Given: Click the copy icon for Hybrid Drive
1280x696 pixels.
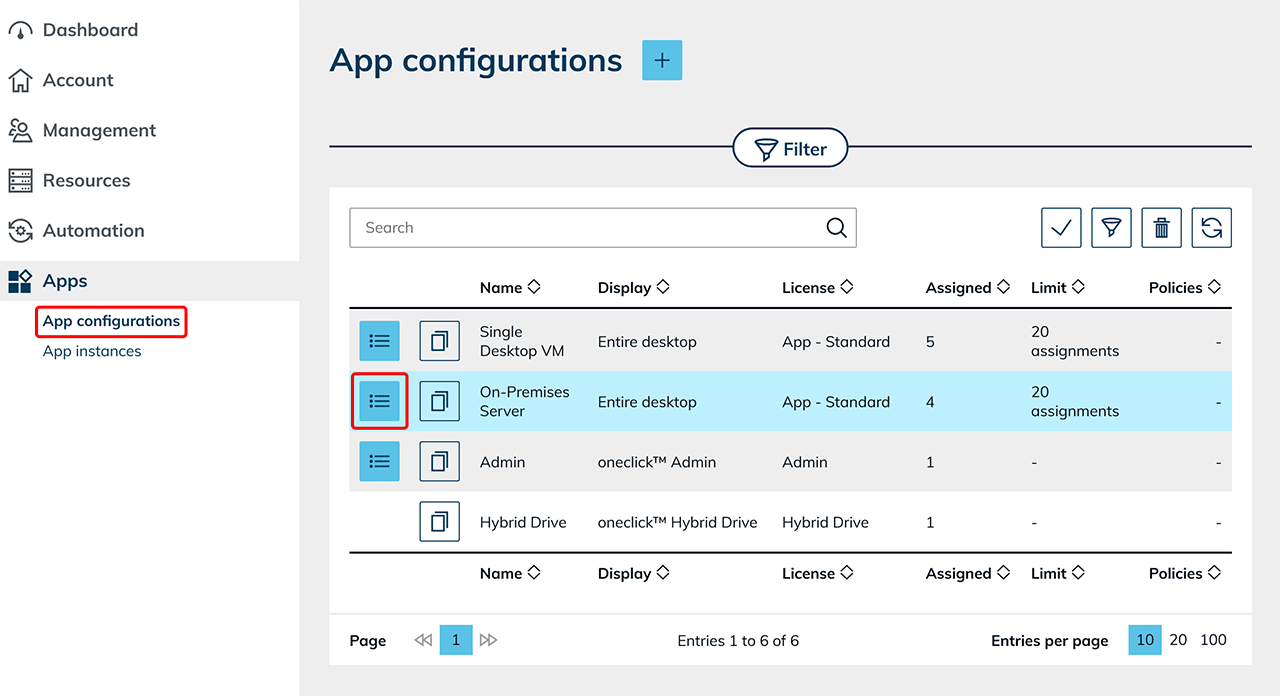Looking at the screenshot, I should (x=439, y=521).
